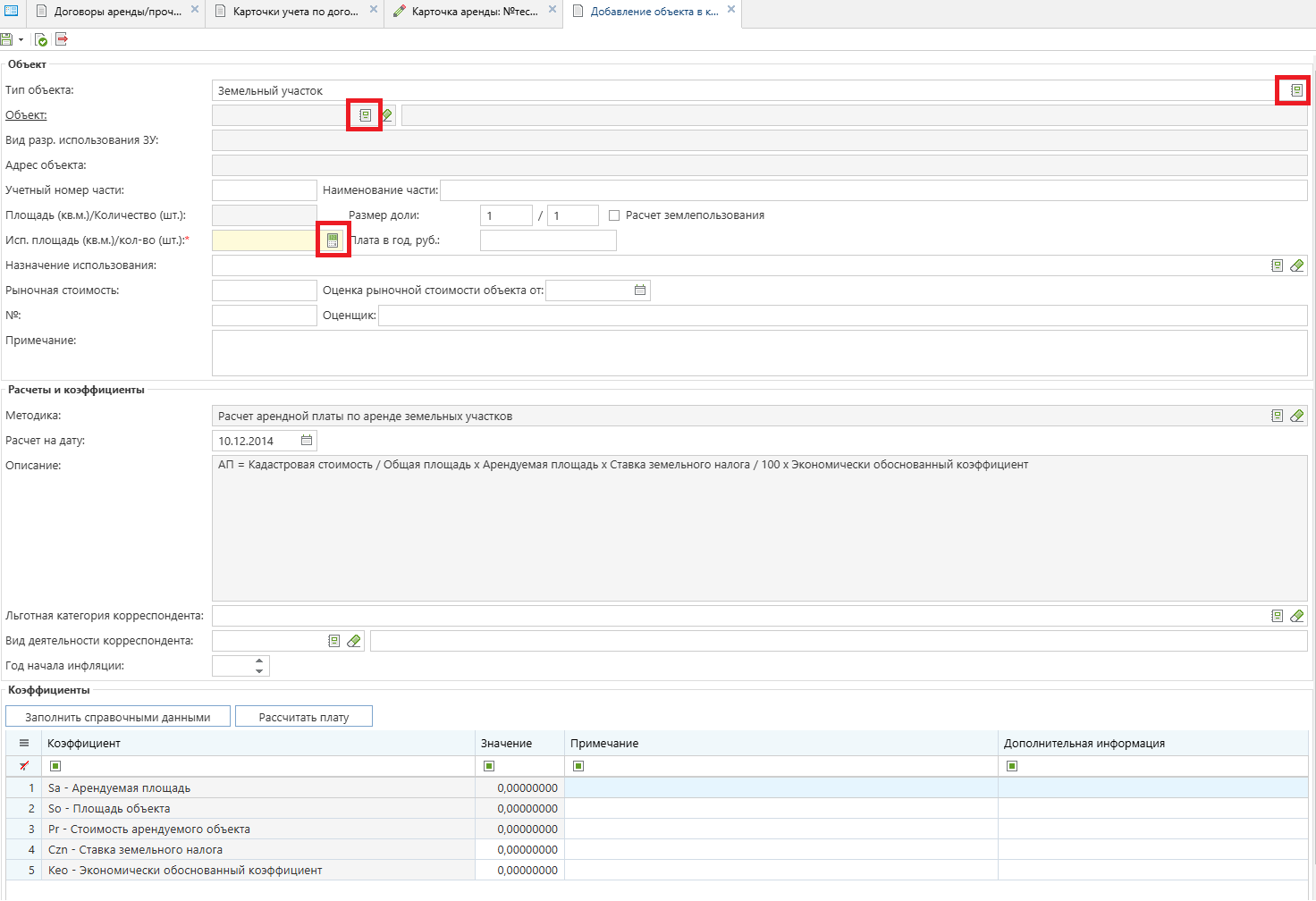Viewport: 1316px width, 901px height.
Task: Click the Плата в год, руб. field
Action: [548, 240]
